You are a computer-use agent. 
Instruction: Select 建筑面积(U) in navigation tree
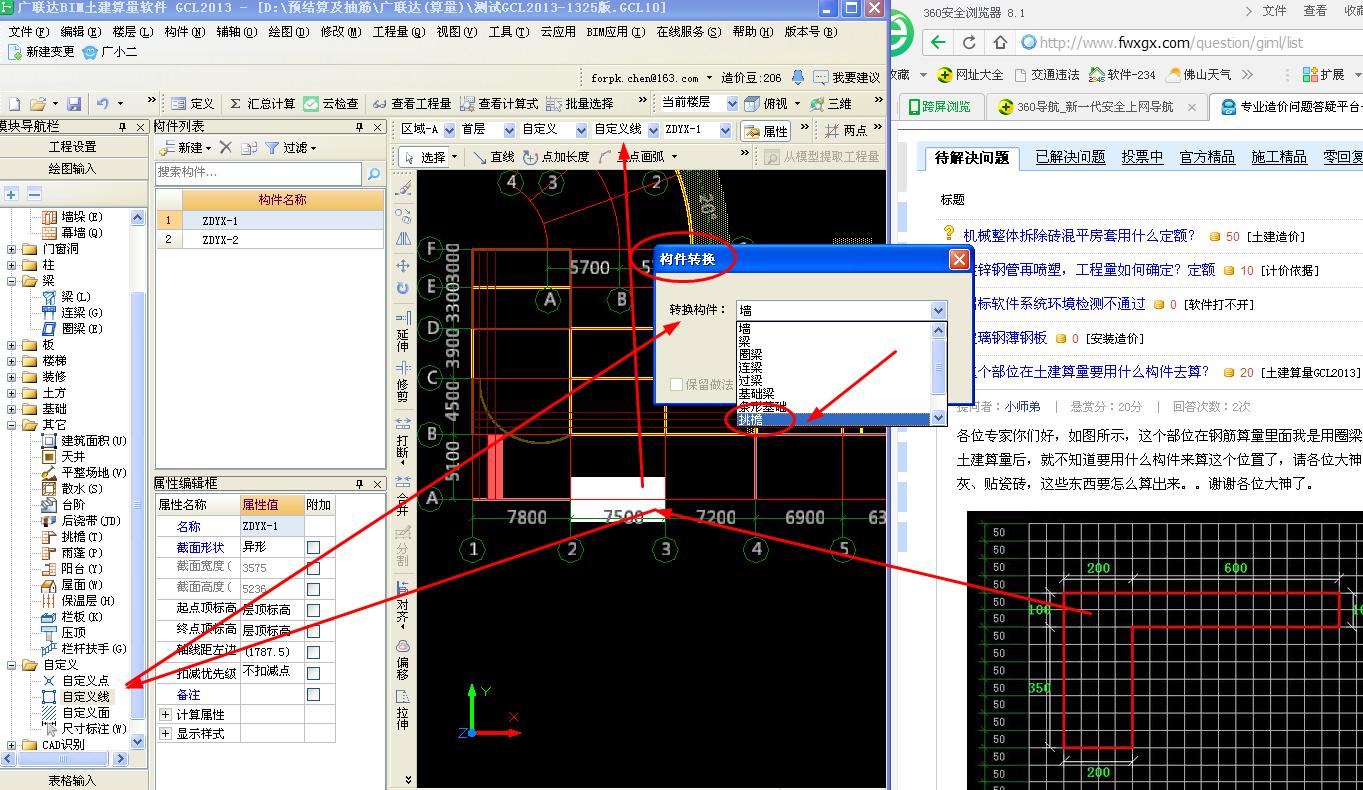(x=83, y=441)
